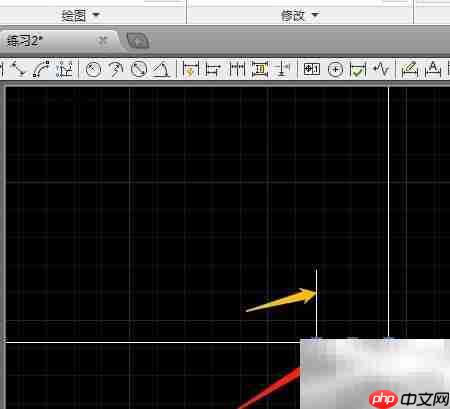The width and height of the screenshot is (450, 409).
Task: Pick the Diameter dimension tool
Action: [x=139, y=70]
